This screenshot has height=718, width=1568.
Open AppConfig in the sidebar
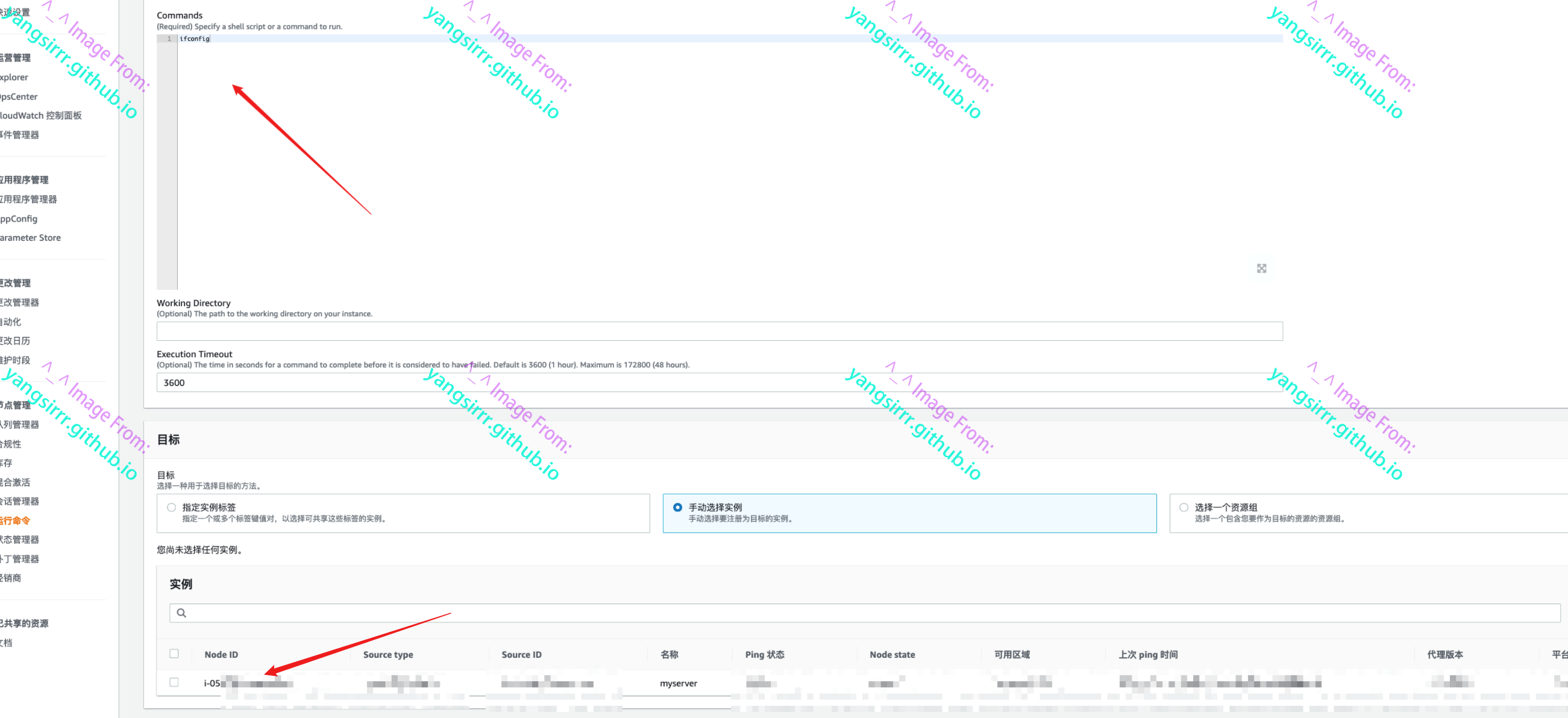click(x=19, y=219)
